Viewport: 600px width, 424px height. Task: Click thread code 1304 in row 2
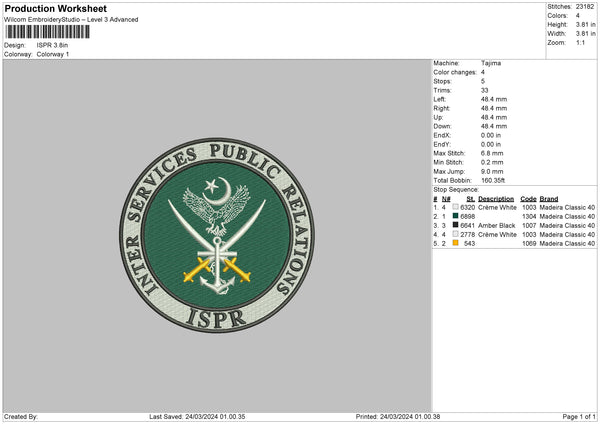(x=529, y=216)
